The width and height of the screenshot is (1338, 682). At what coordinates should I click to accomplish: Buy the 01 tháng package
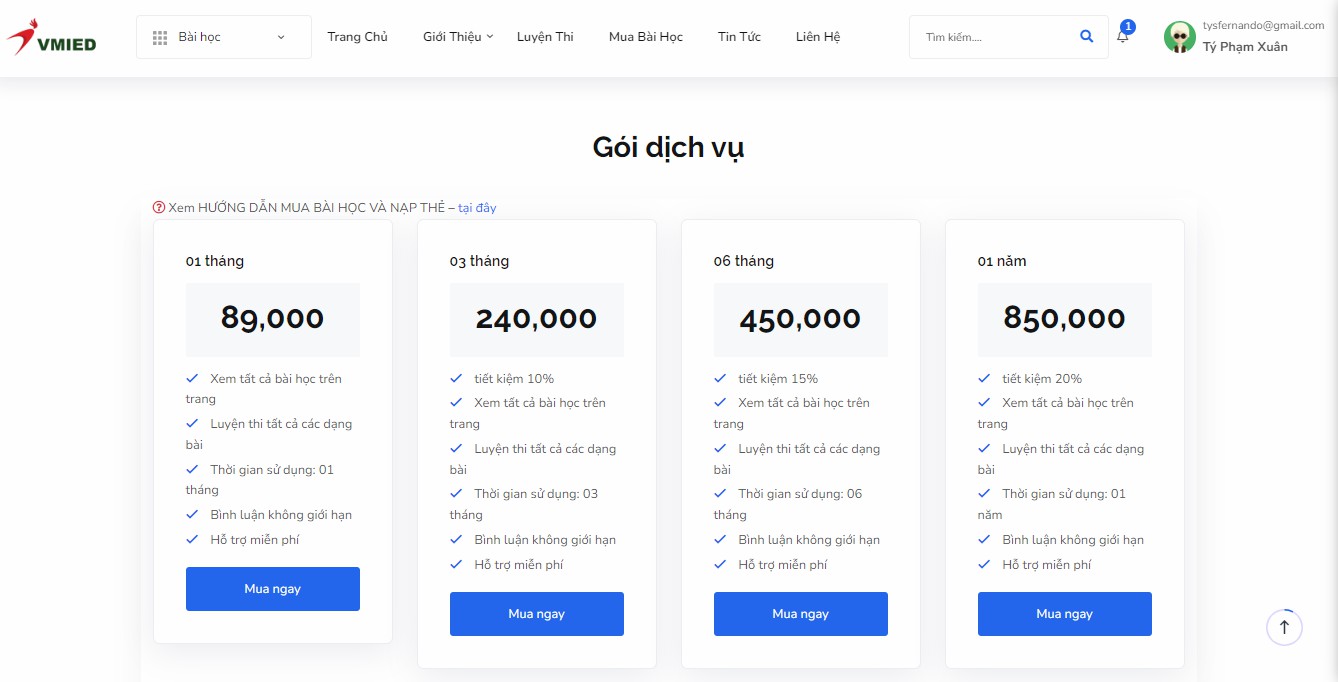pos(273,589)
